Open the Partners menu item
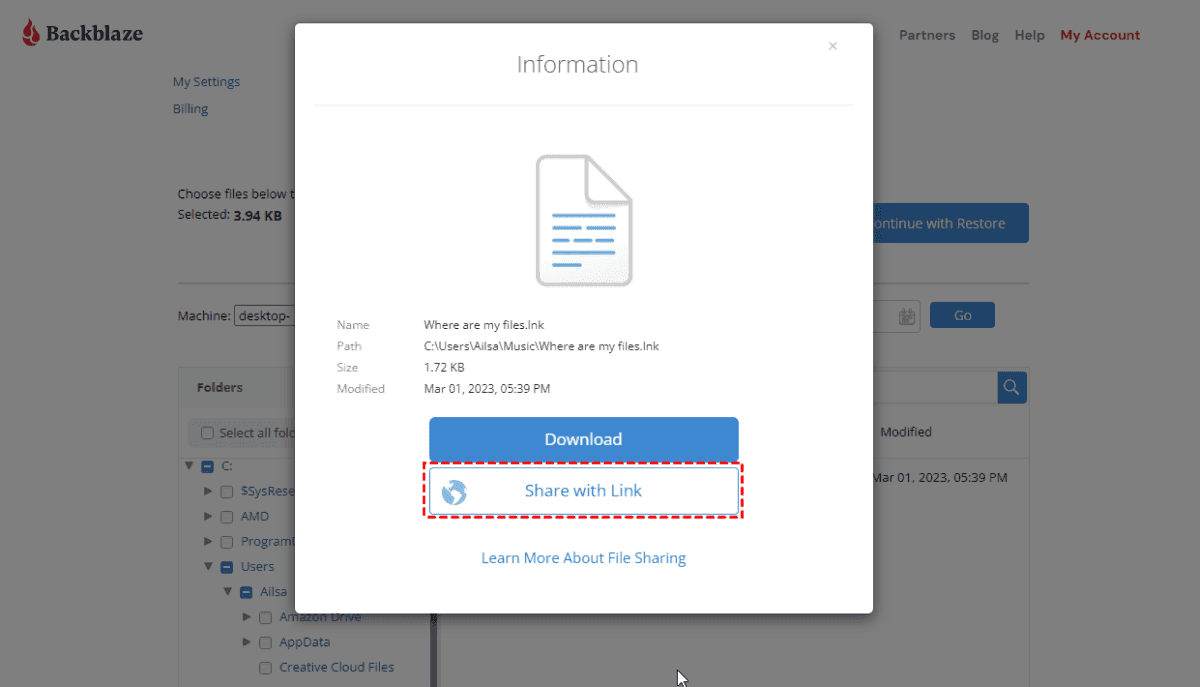Screen dimensions: 1200x687 [927, 35]
